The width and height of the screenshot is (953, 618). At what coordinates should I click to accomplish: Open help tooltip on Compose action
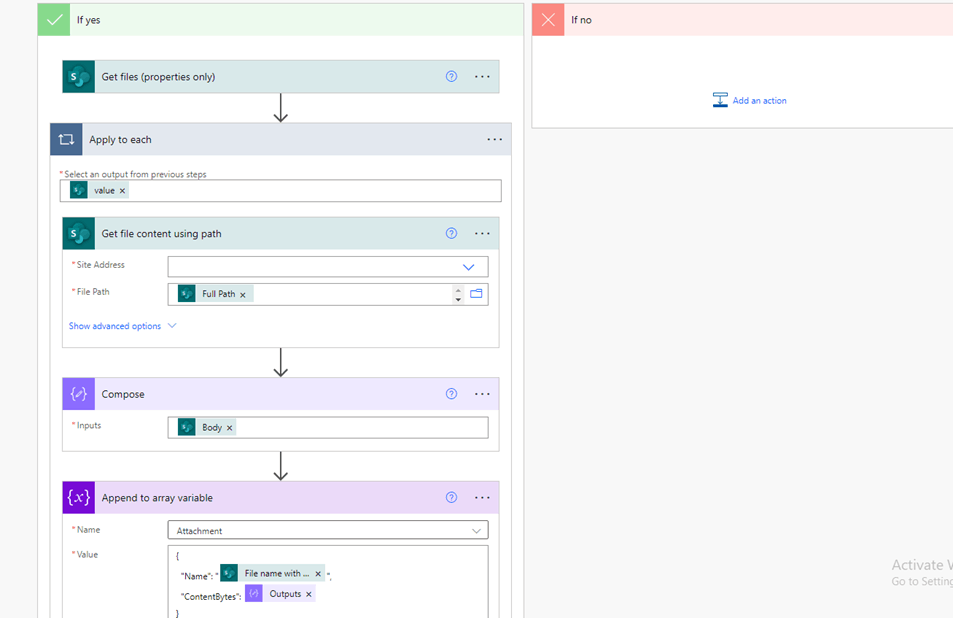(451, 394)
